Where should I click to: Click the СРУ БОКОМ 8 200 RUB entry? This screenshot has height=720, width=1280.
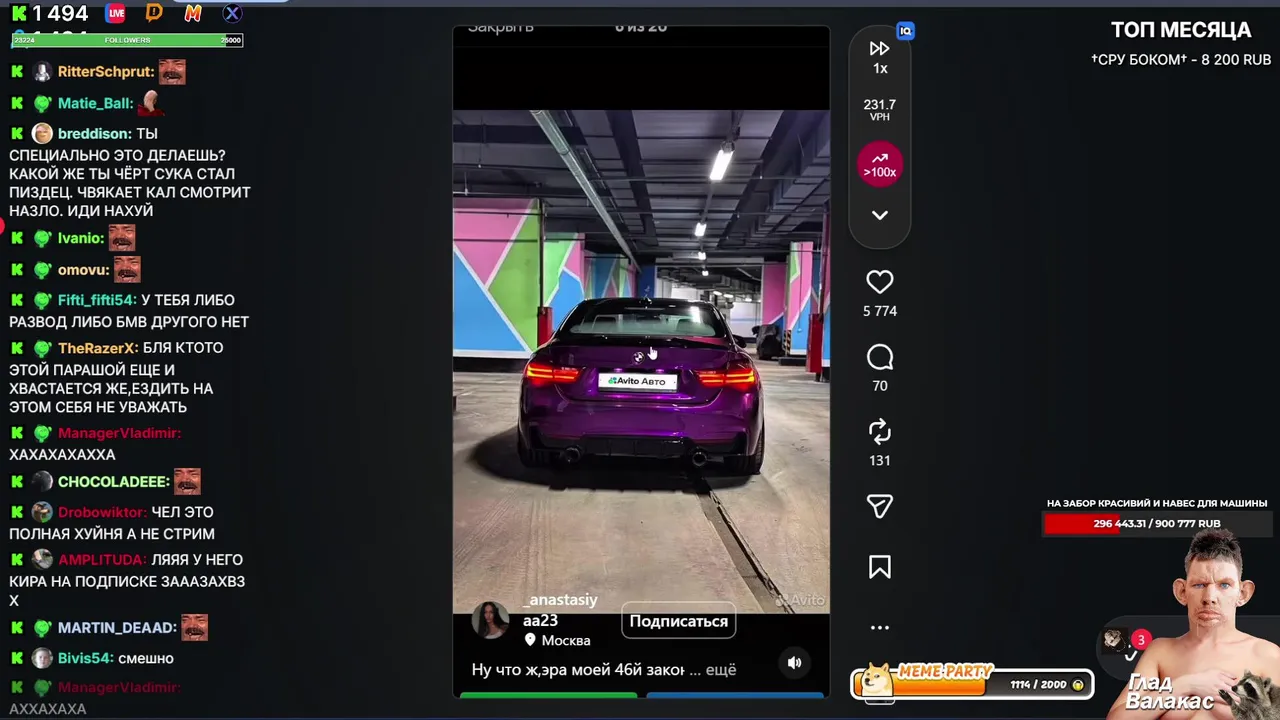(x=1181, y=60)
